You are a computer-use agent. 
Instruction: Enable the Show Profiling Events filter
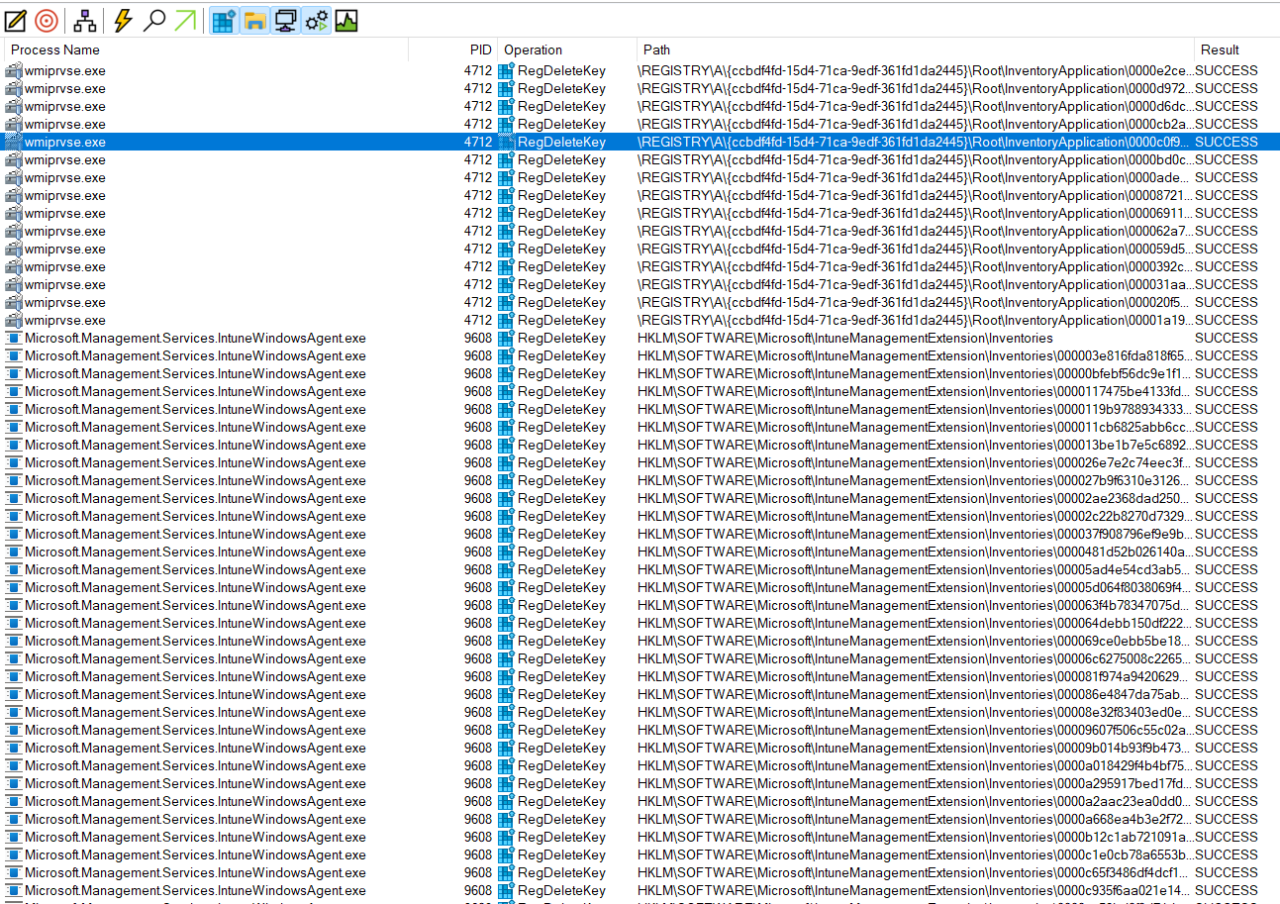pos(347,20)
